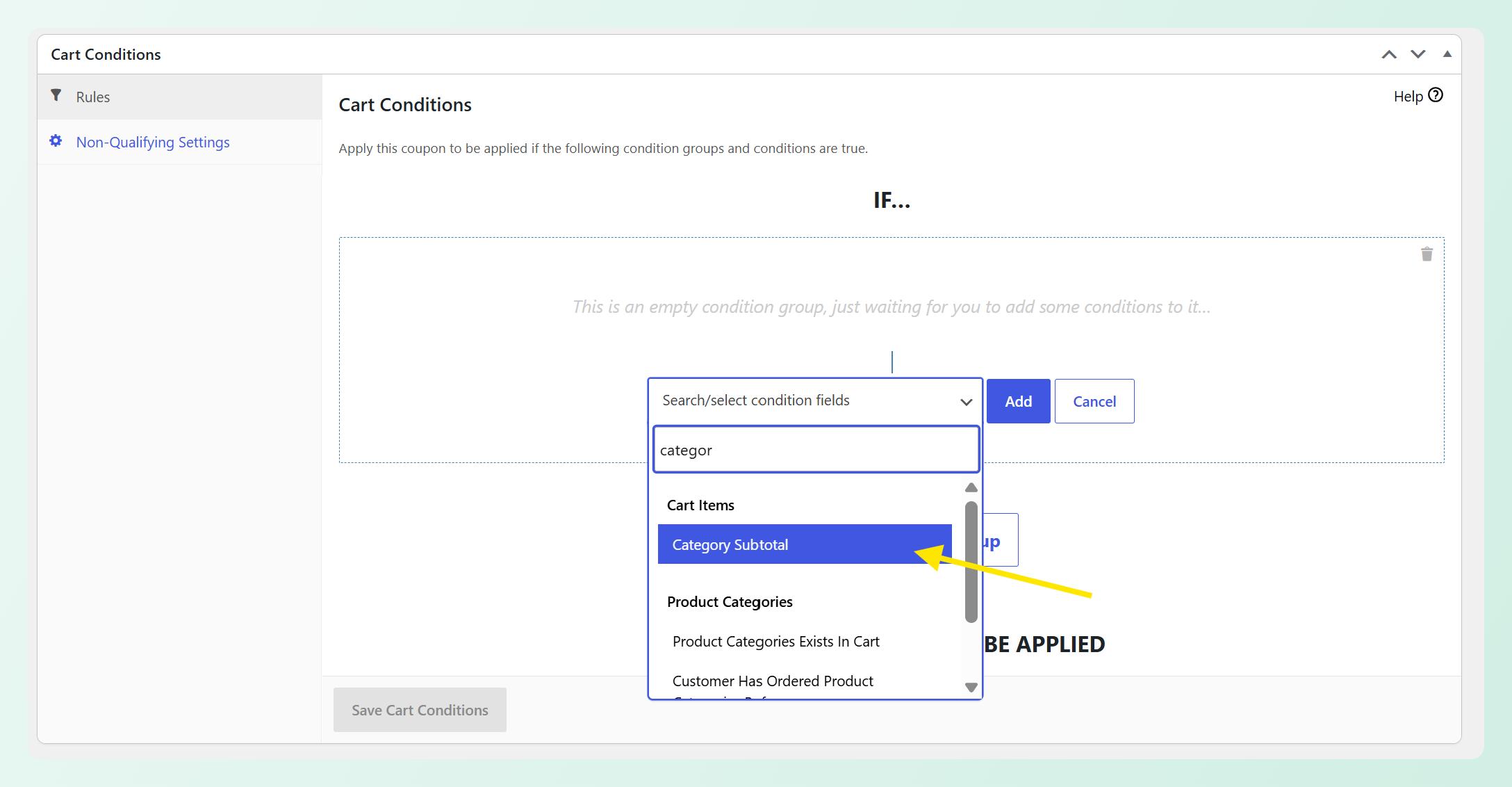Viewport: 1512px width, 787px height.
Task: Click the Rules filter funnel icon
Action: tap(56, 95)
